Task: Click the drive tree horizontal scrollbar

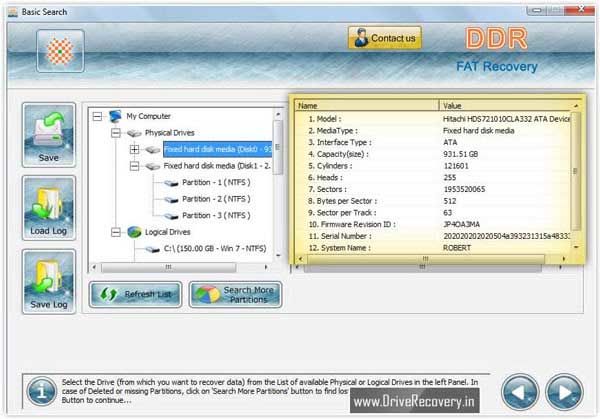Action: (x=168, y=267)
